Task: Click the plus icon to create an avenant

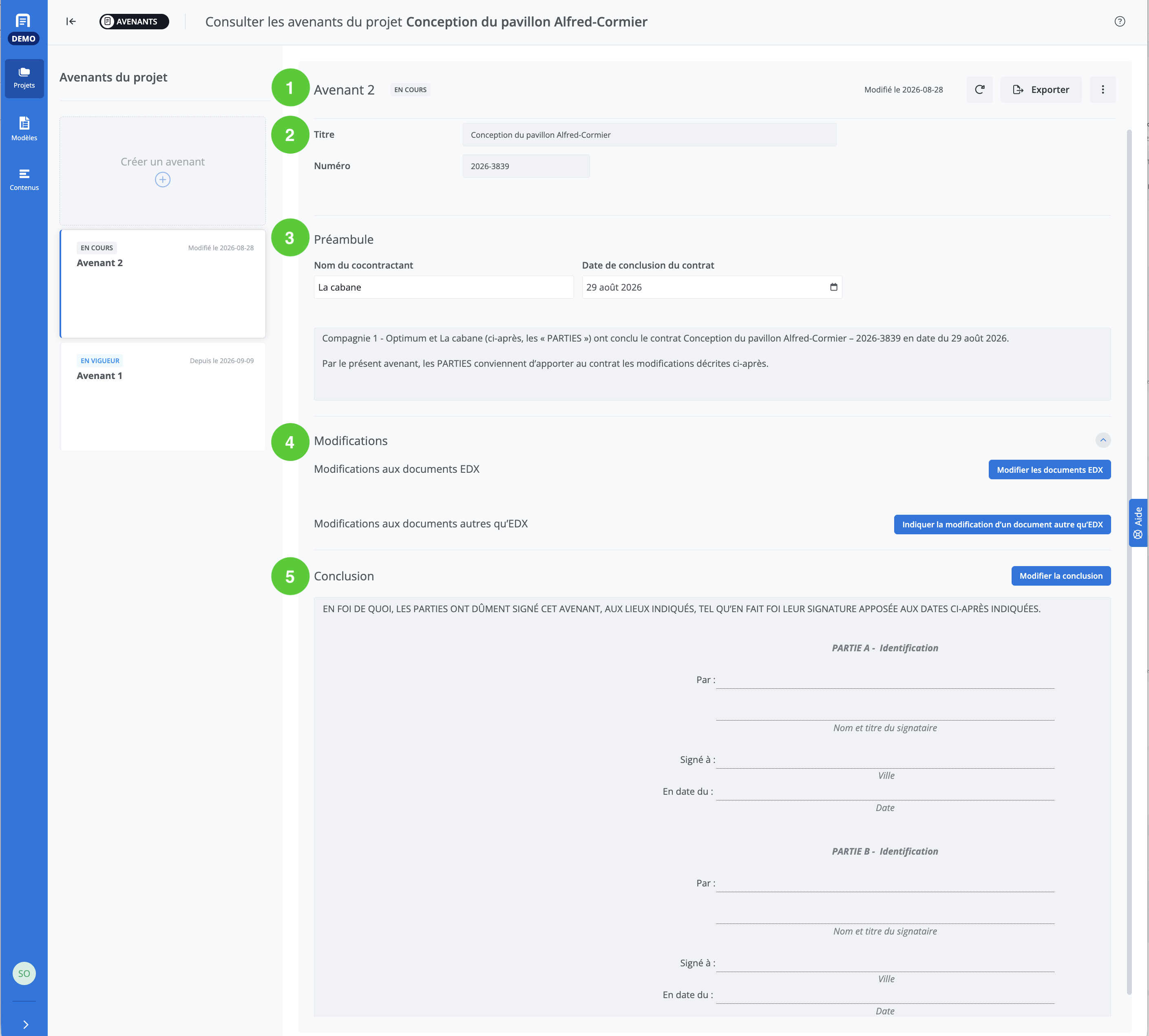Action: click(x=162, y=180)
